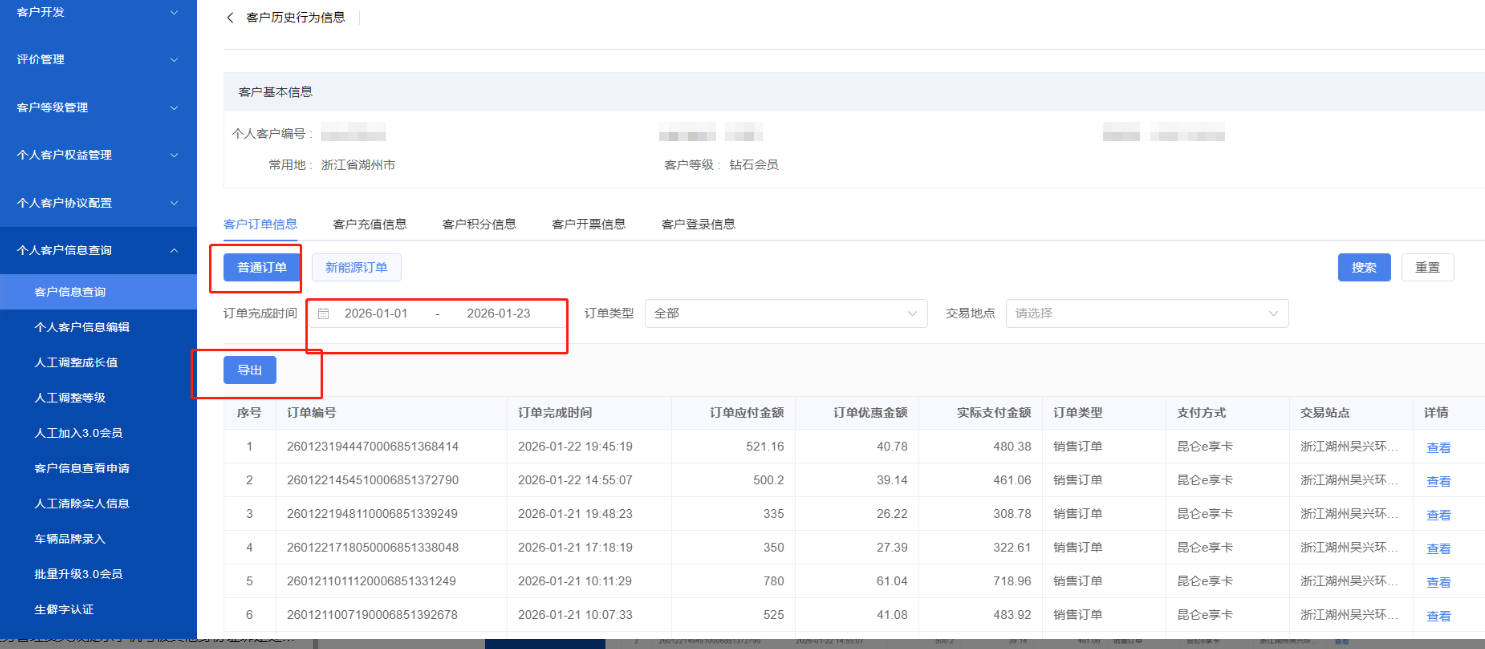This screenshot has height=649, width=1485.
Task: Select the 新能源订单 order type button
Action: point(356,267)
